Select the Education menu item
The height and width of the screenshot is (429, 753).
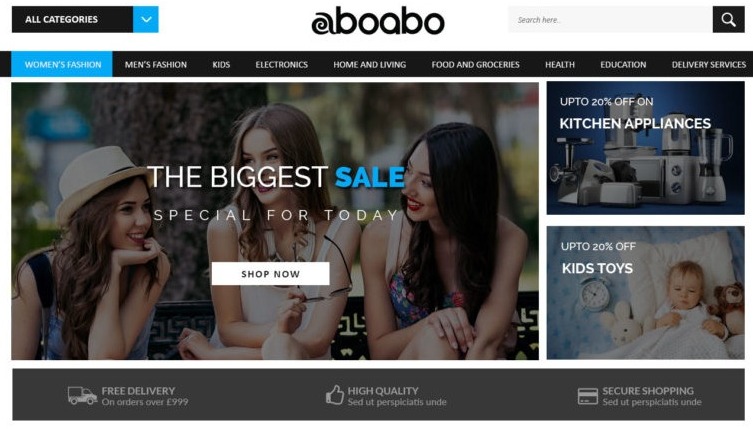coord(623,64)
